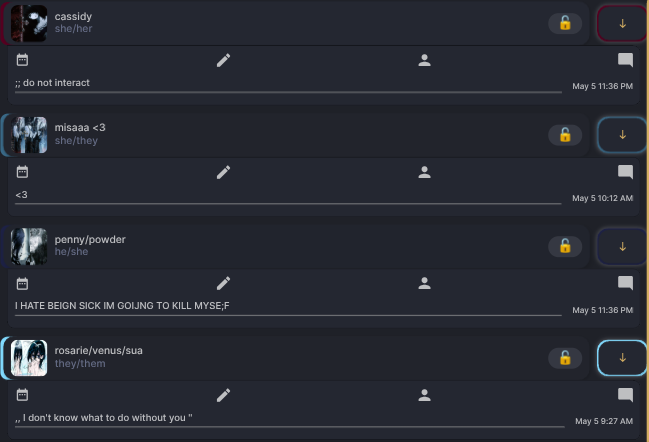Click the comment bubble under cassidy
649x442 pixels.
pyautogui.click(x=625, y=60)
